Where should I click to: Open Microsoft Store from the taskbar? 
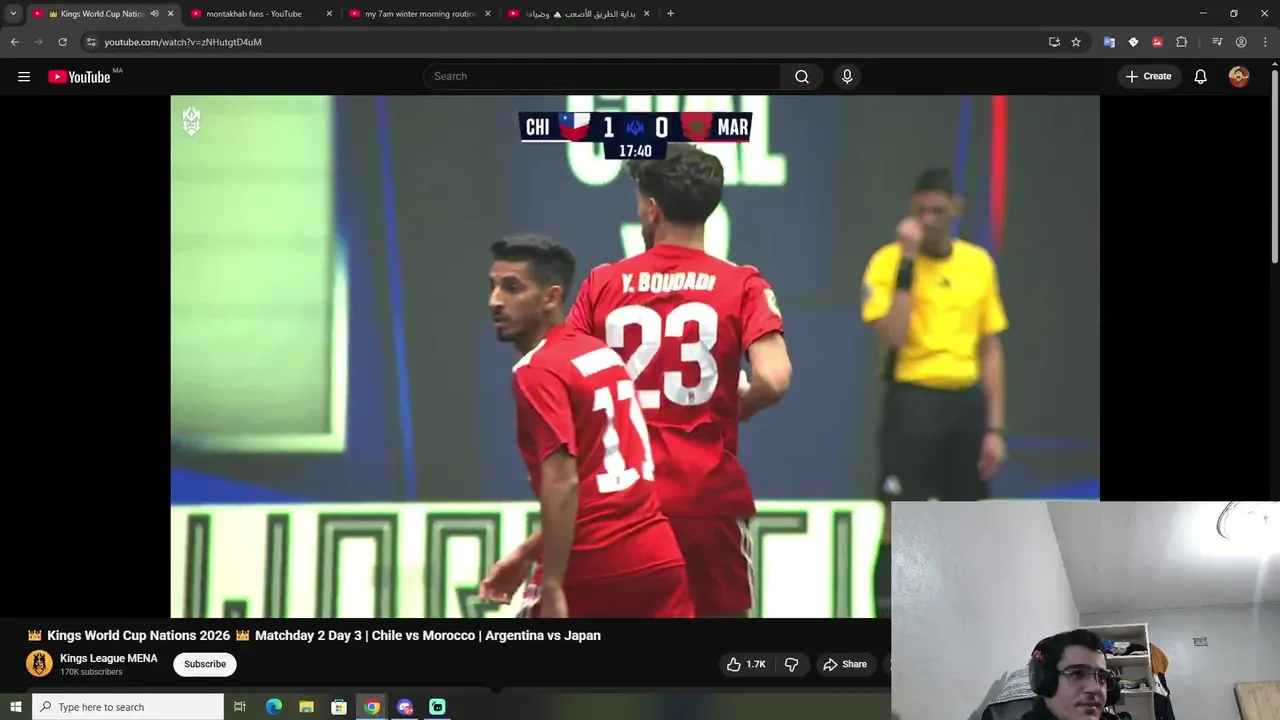pyautogui.click(x=339, y=707)
